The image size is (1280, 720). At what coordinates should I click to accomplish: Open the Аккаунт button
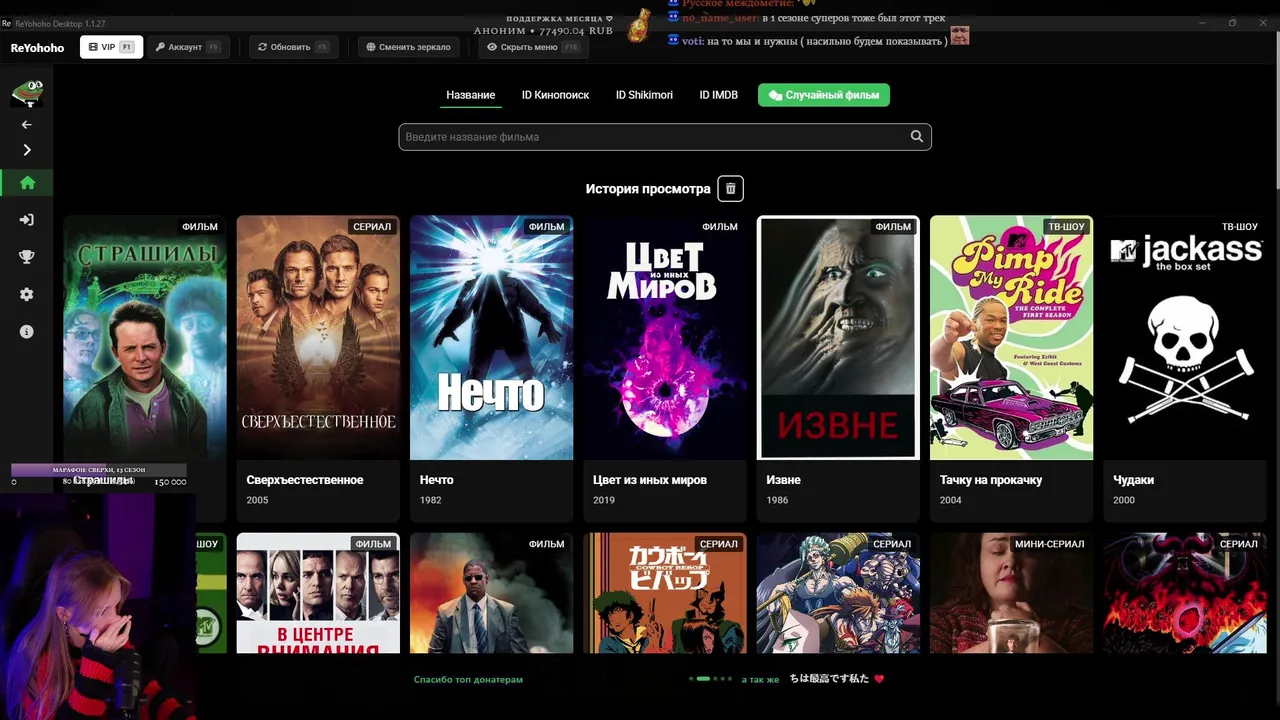tap(188, 47)
